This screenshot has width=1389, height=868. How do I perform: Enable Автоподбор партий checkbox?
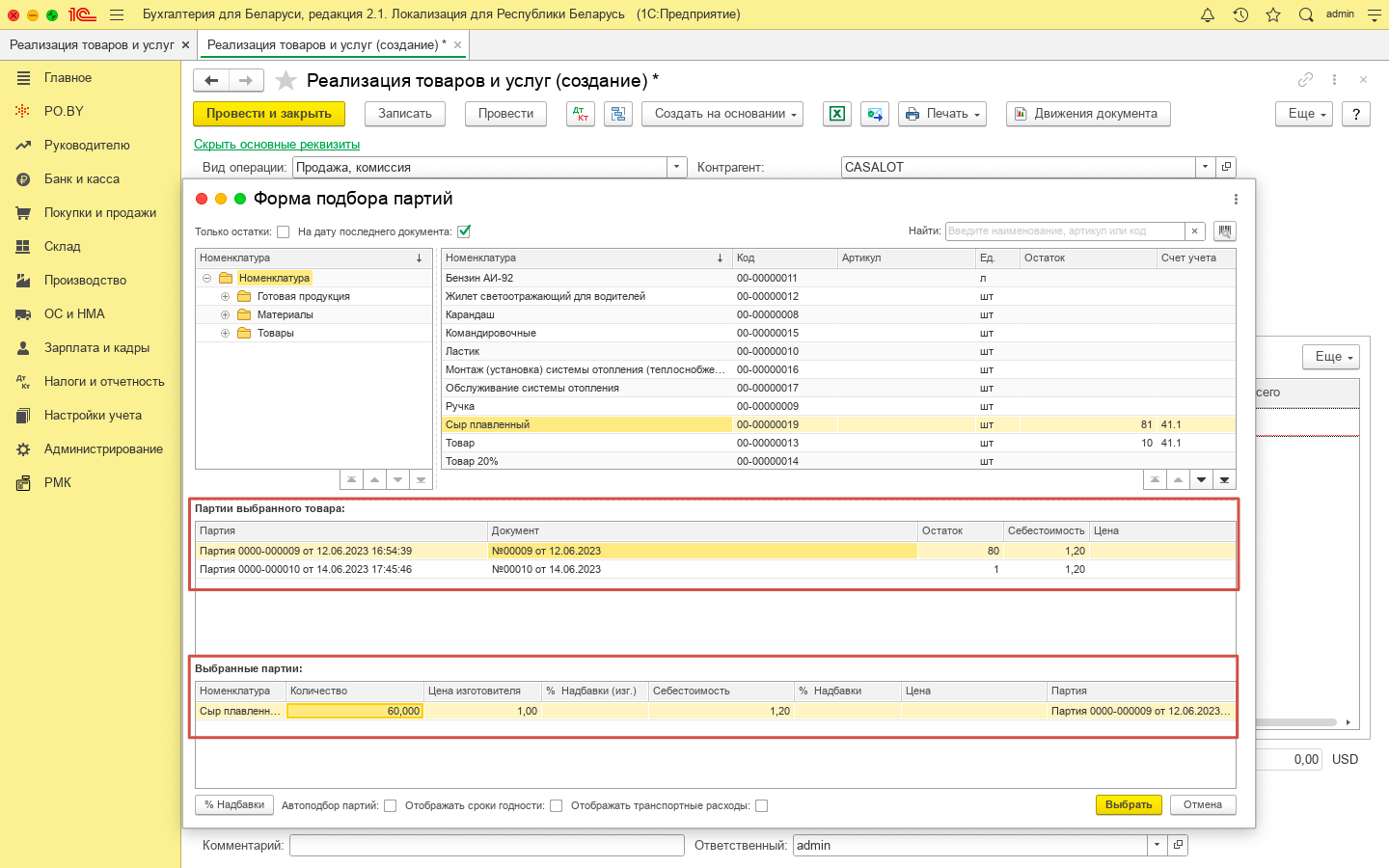coord(390,806)
